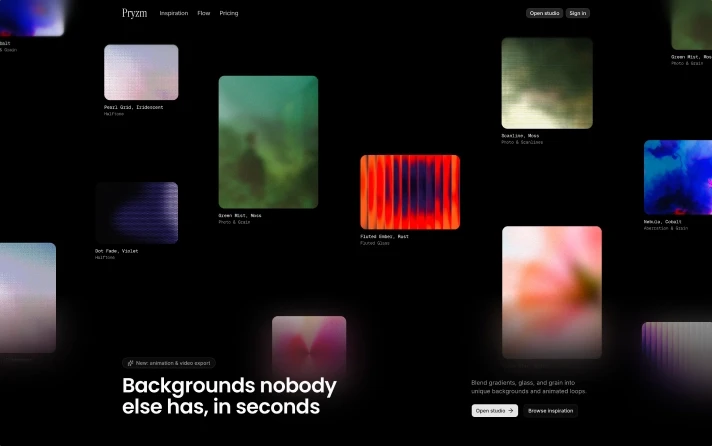
Task: Select the 'Fluted Ember, Rust' caption
Action: [x=385, y=236]
